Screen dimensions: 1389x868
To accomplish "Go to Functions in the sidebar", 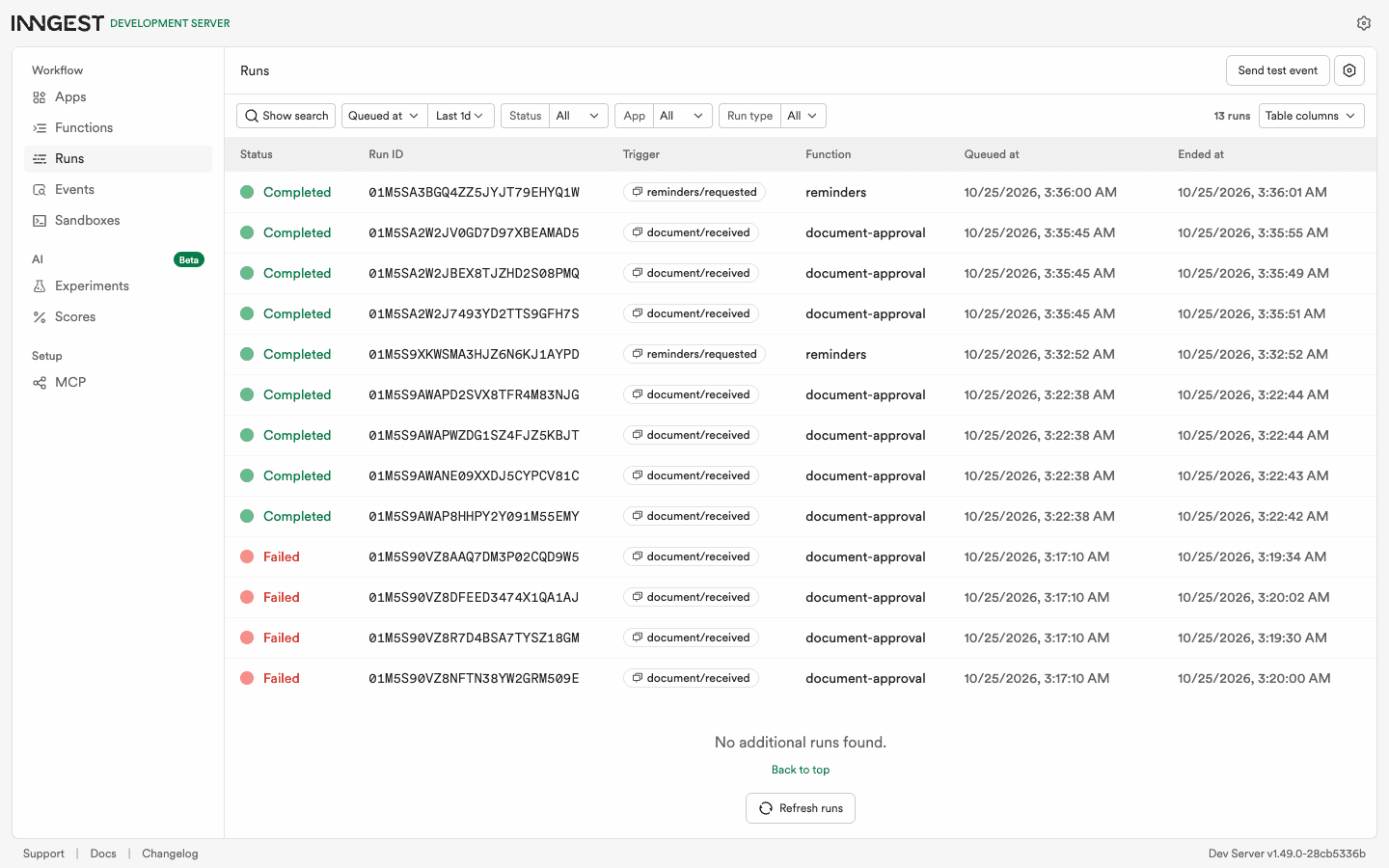I will pos(118,128).
